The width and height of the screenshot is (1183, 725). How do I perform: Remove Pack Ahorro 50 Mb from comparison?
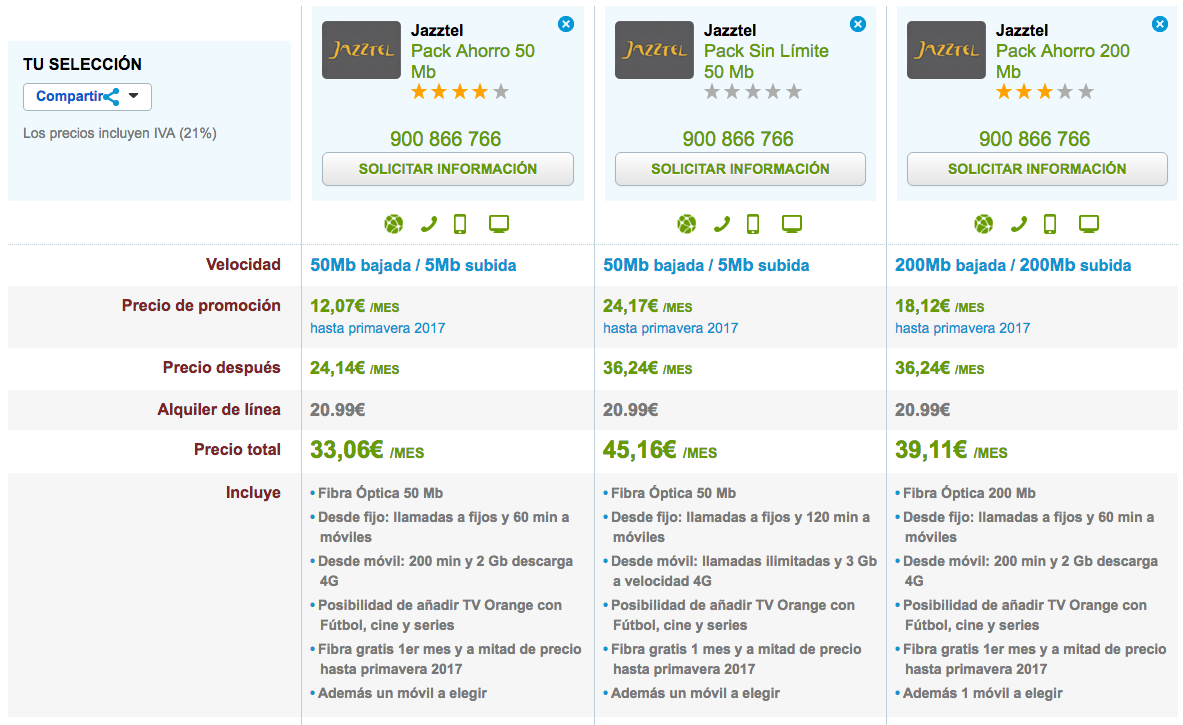[x=566, y=24]
